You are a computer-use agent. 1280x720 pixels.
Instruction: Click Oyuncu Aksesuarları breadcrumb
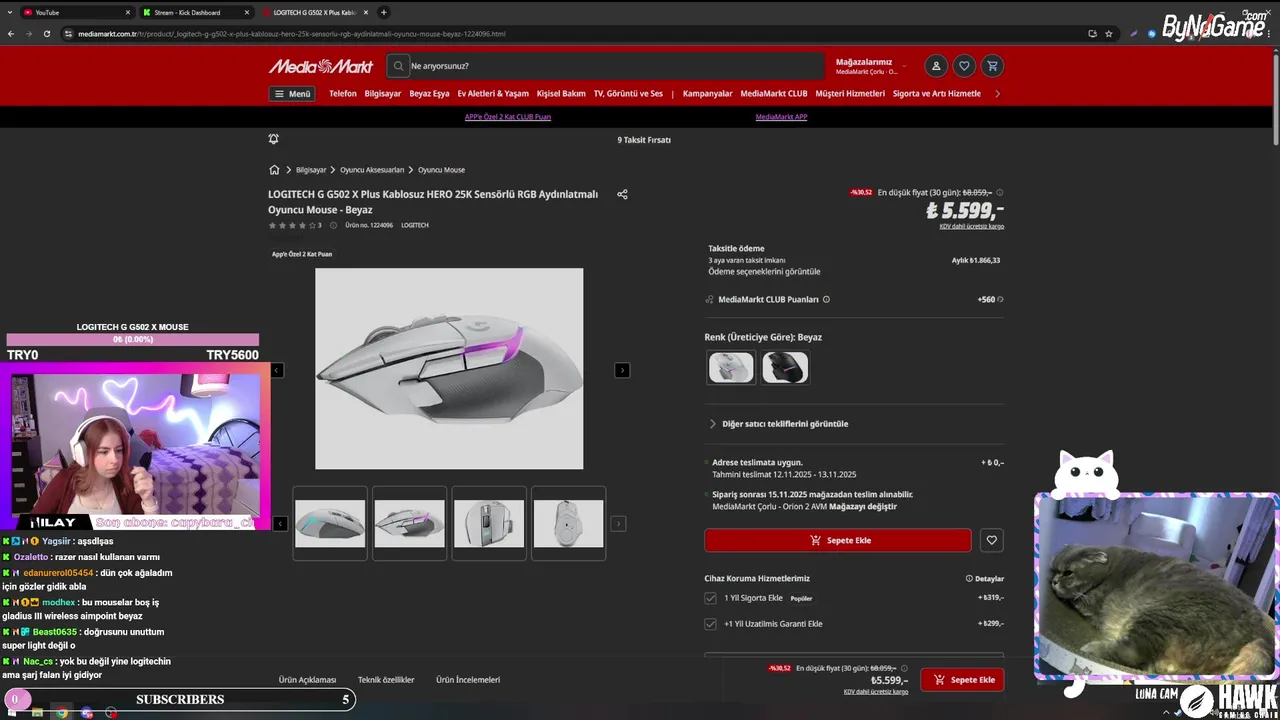click(372, 170)
